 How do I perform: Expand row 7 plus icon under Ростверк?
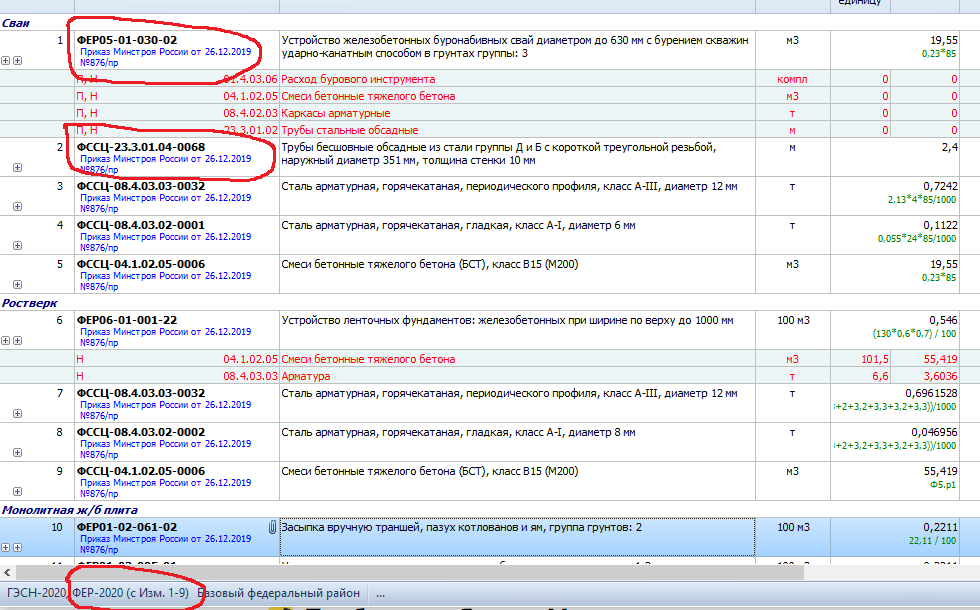(18, 414)
